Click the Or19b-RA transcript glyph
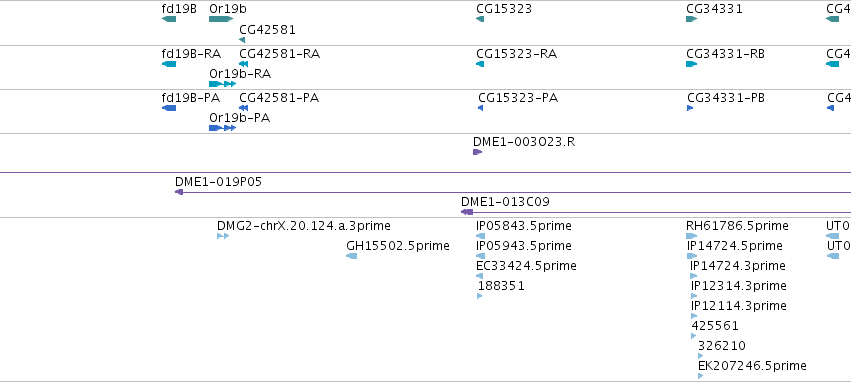This screenshot has width=851, height=382. [223, 84]
